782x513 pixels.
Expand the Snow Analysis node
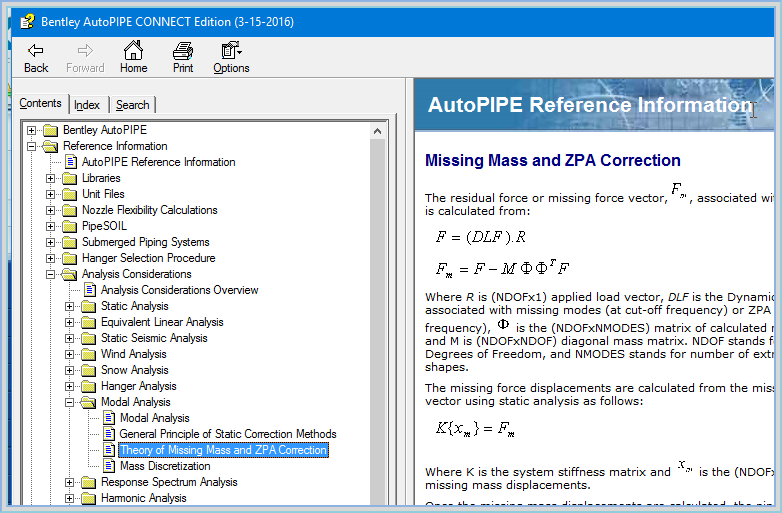(x=70, y=370)
